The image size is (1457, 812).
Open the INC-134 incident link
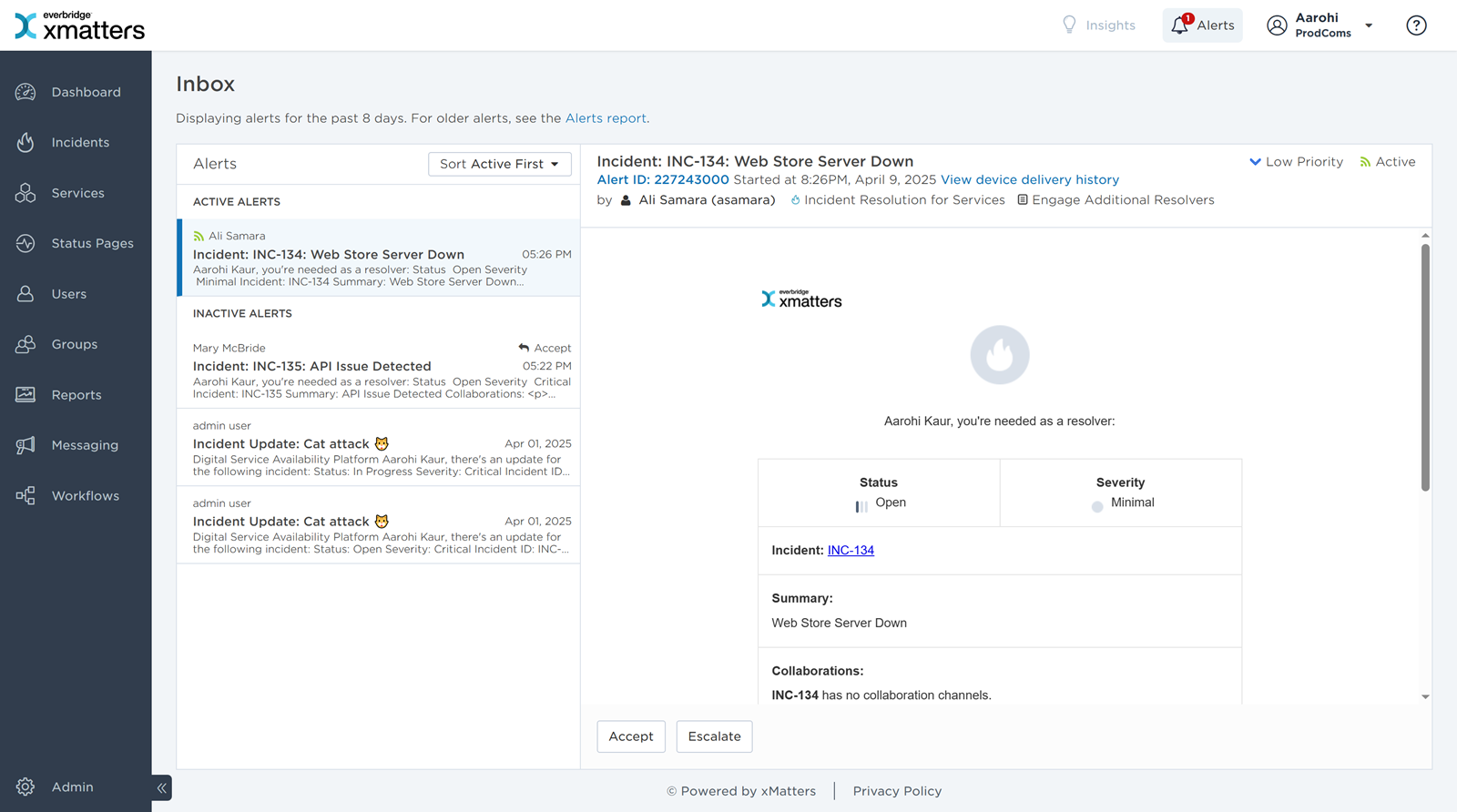pyautogui.click(x=851, y=551)
